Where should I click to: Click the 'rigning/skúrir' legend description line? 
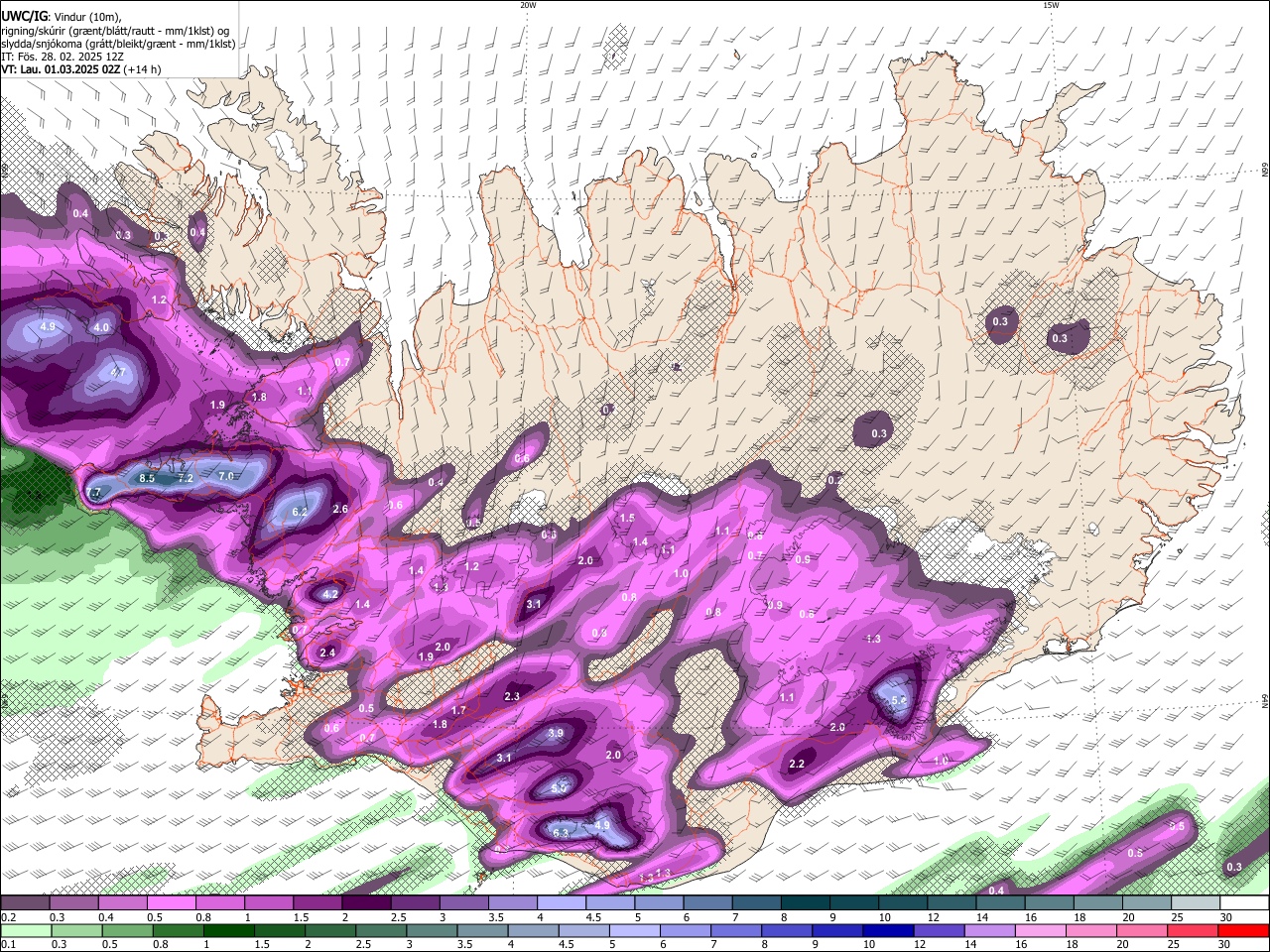point(114,31)
